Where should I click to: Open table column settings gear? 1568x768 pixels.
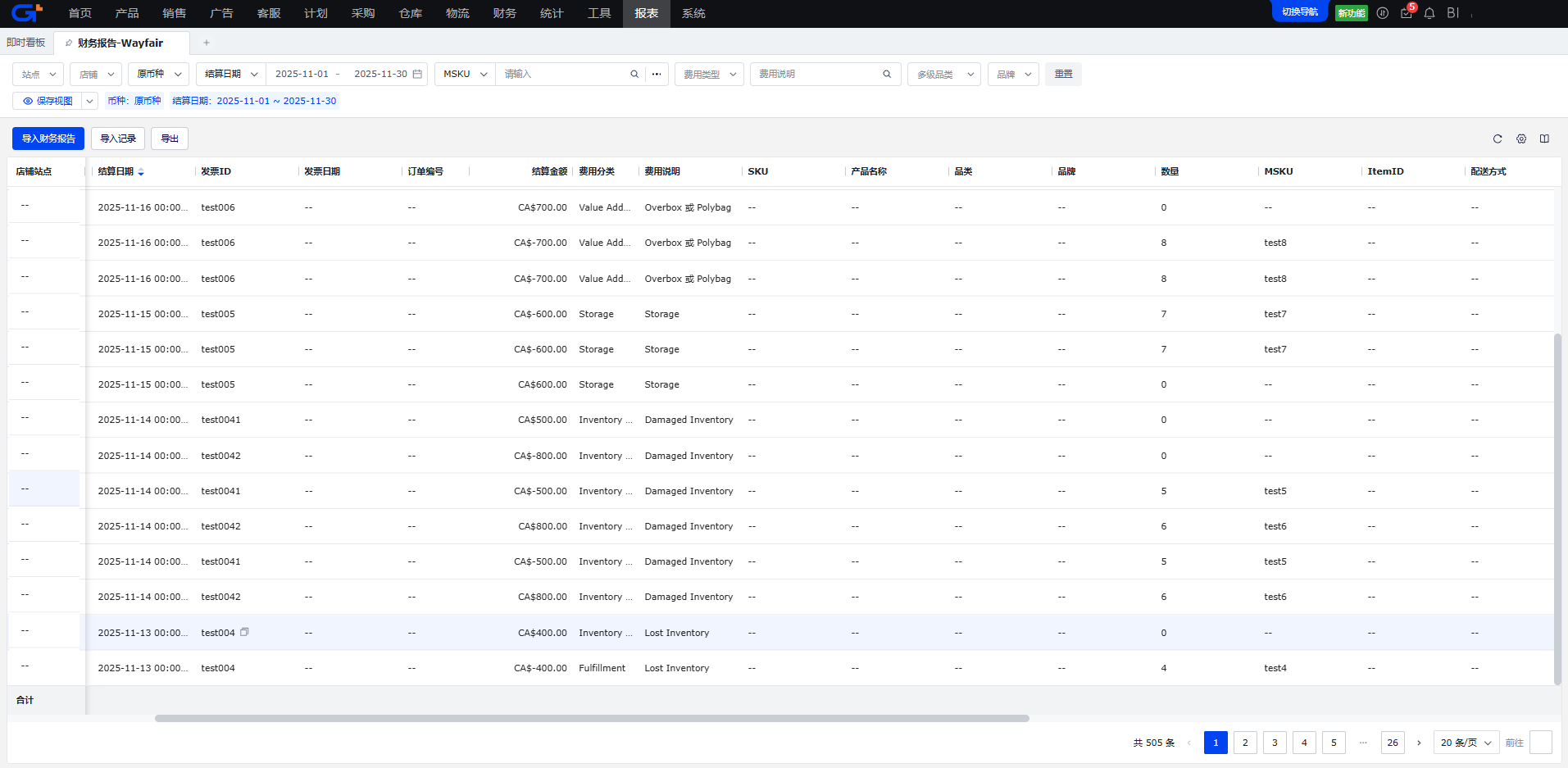(1521, 139)
